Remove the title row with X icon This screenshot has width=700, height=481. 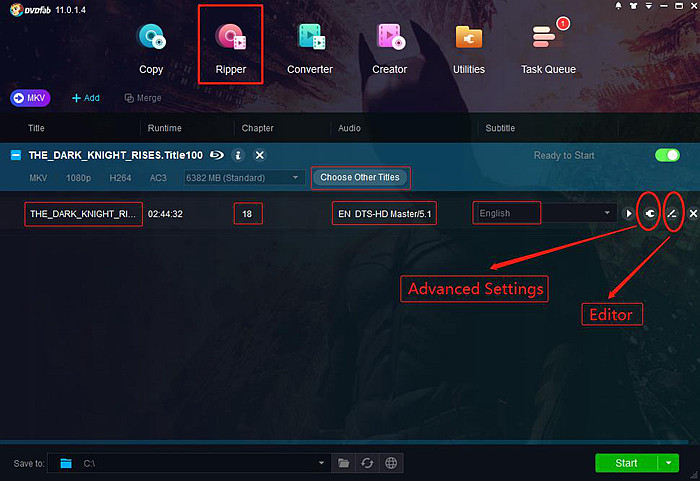(x=693, y=214)
